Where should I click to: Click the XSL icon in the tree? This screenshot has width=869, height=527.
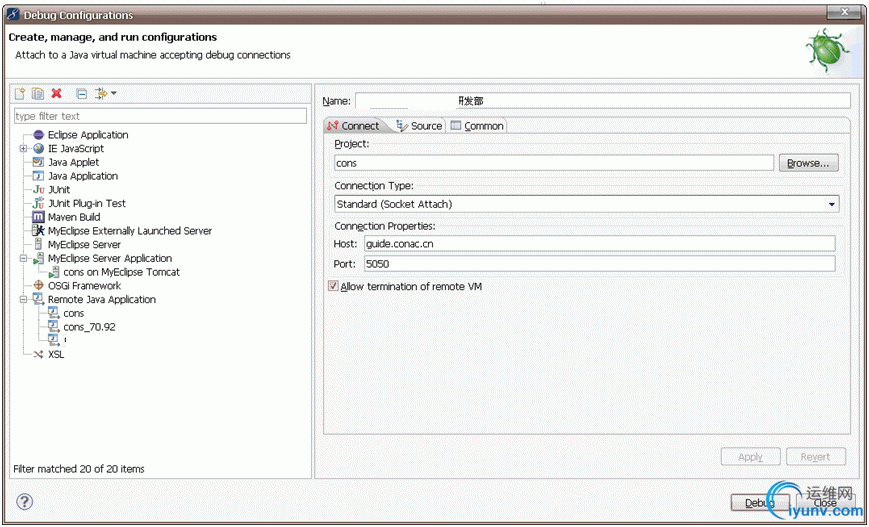point(38,355)
